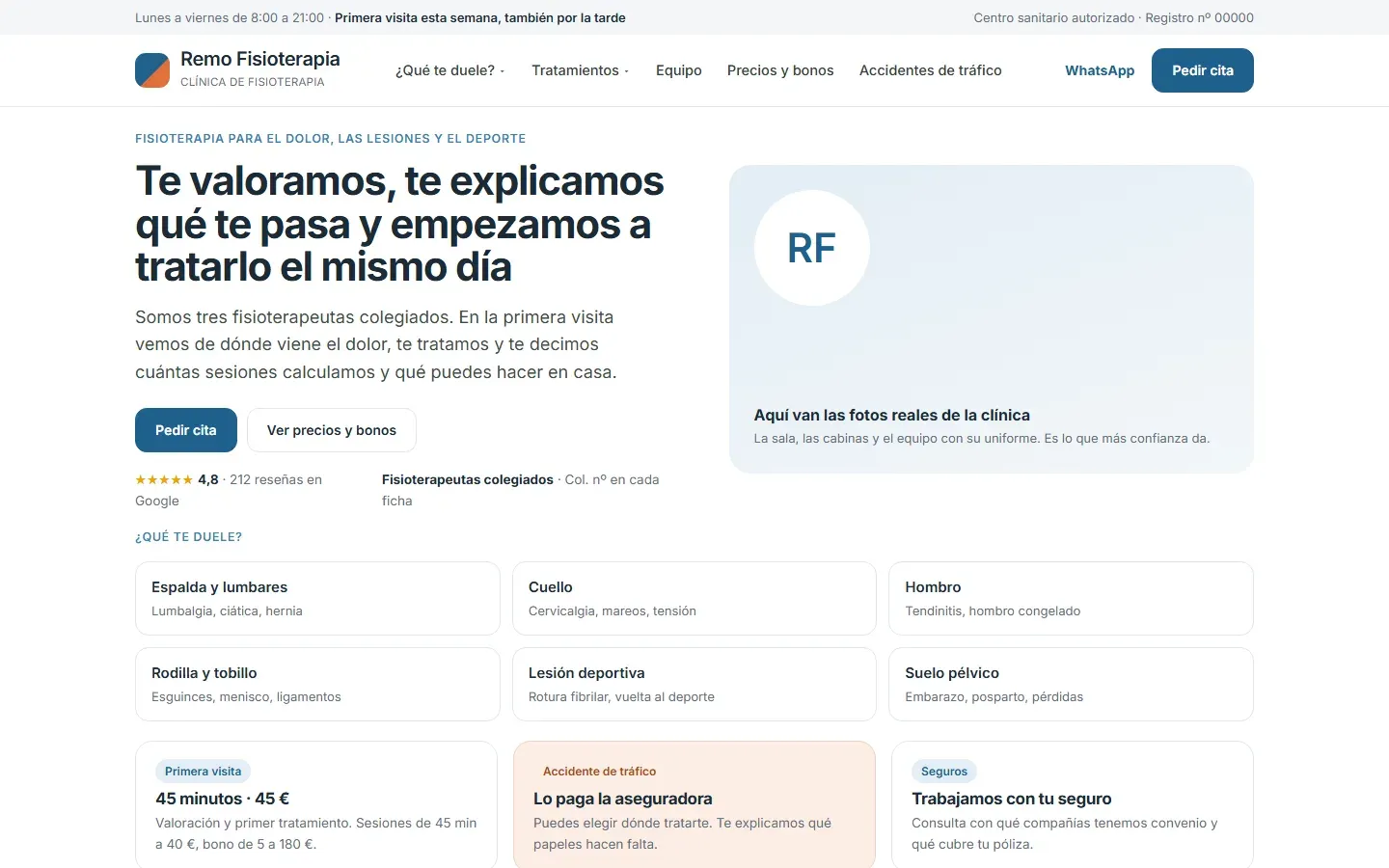
Task: Click the 45 minutos · 45 € heading
Action: tap(223, 799)
